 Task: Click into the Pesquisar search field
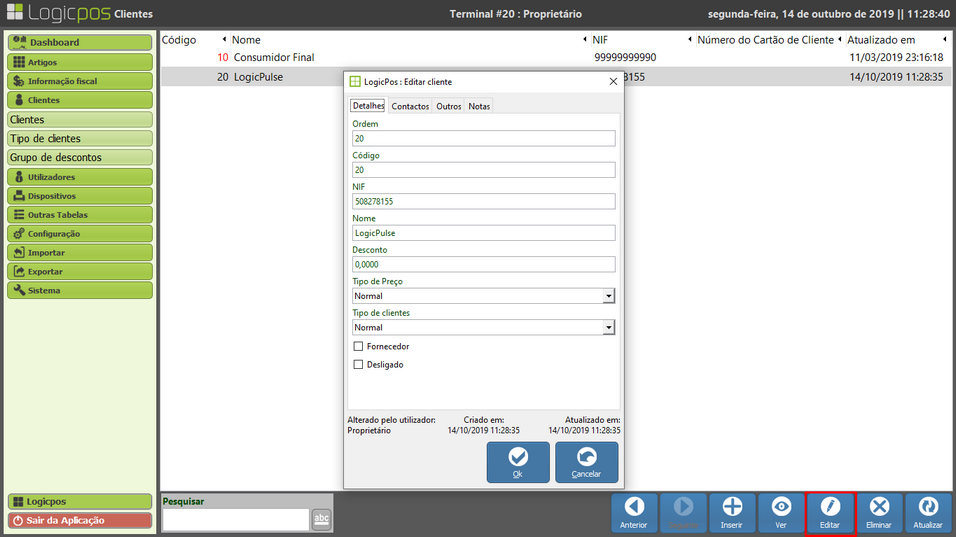point(235,519)
